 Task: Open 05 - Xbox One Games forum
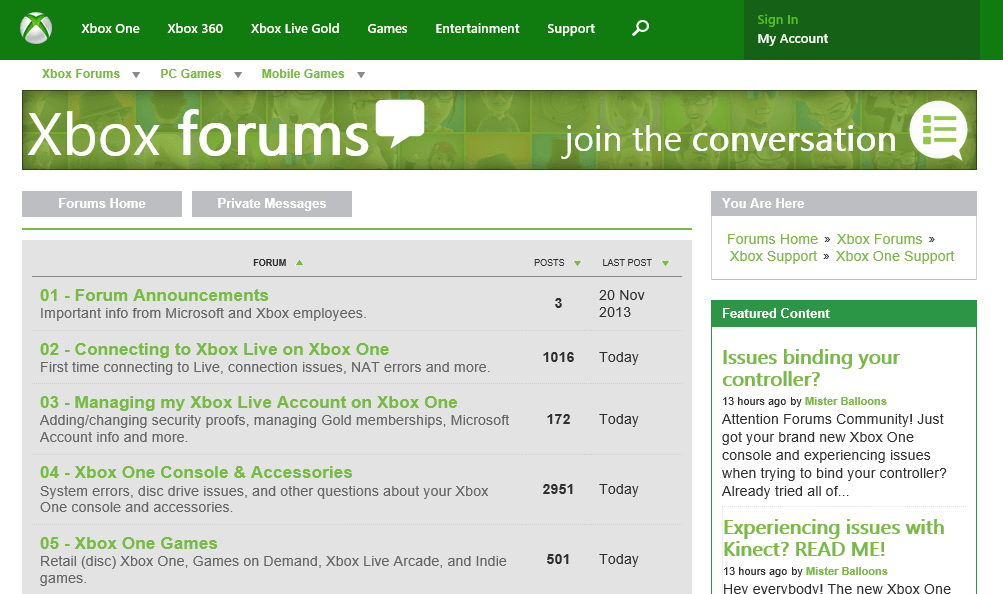click(x=129, y=543)
